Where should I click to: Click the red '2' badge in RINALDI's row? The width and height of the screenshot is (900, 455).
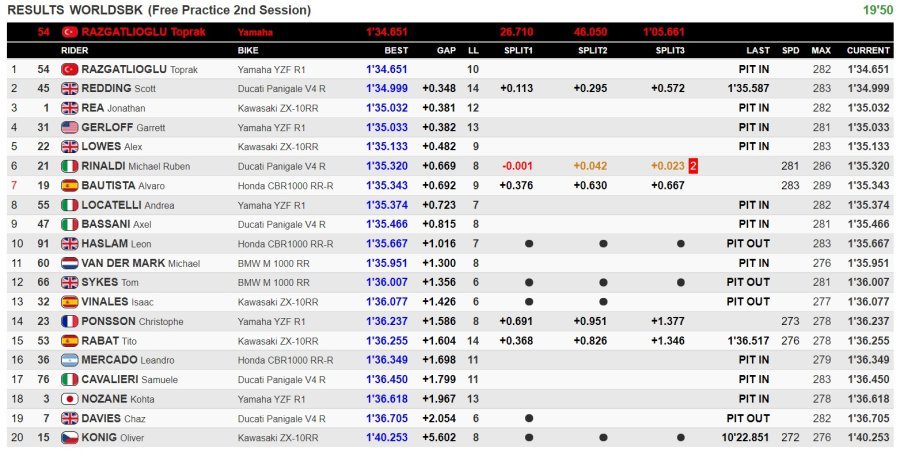693,166
